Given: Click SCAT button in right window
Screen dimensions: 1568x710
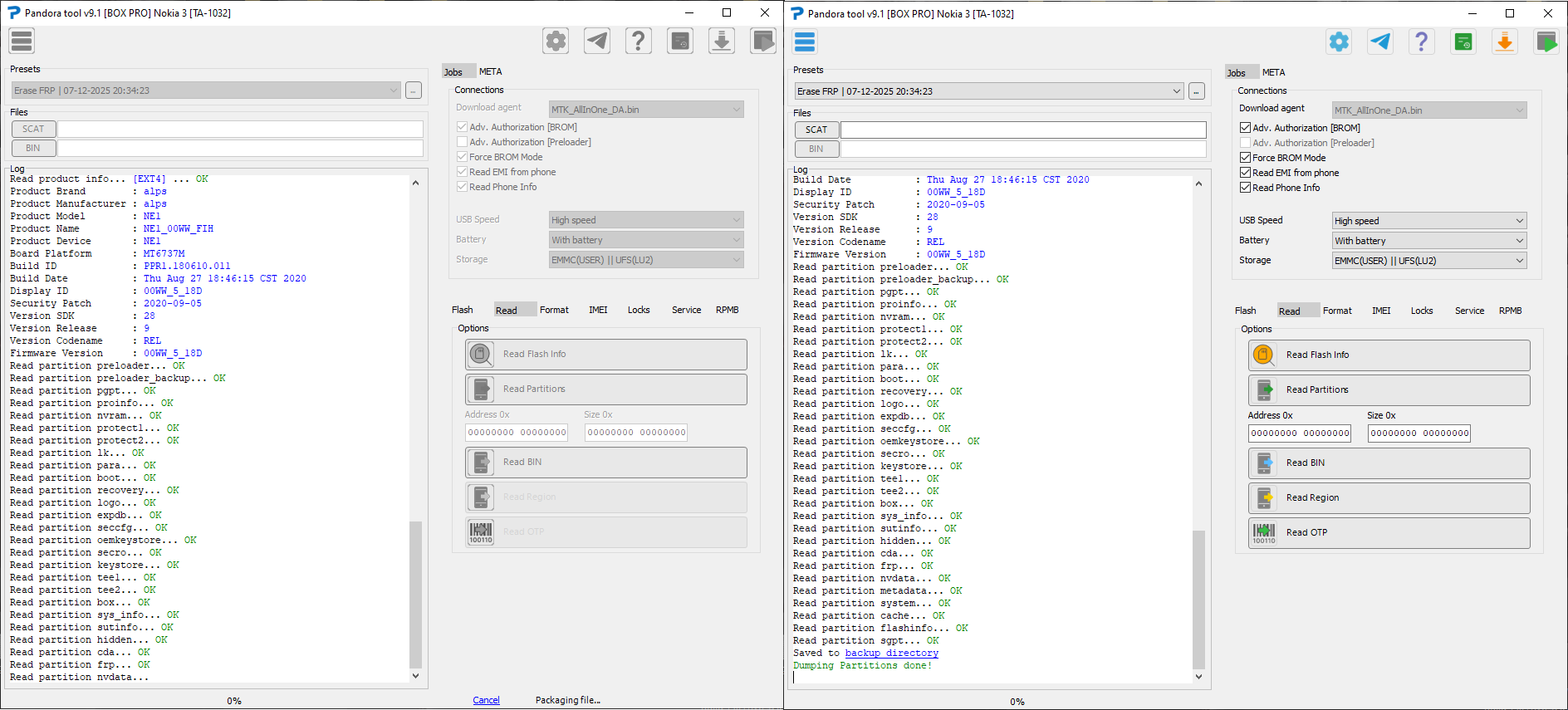Looking at the screenshot, I should pos(816,130).
